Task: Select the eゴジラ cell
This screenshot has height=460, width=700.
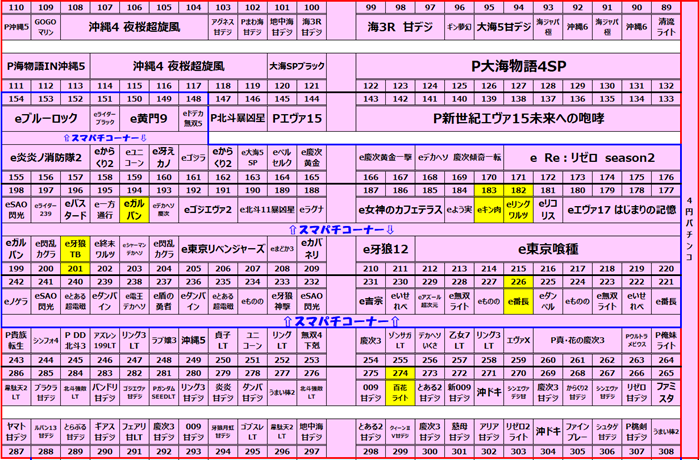Action: tap(193, 158)
